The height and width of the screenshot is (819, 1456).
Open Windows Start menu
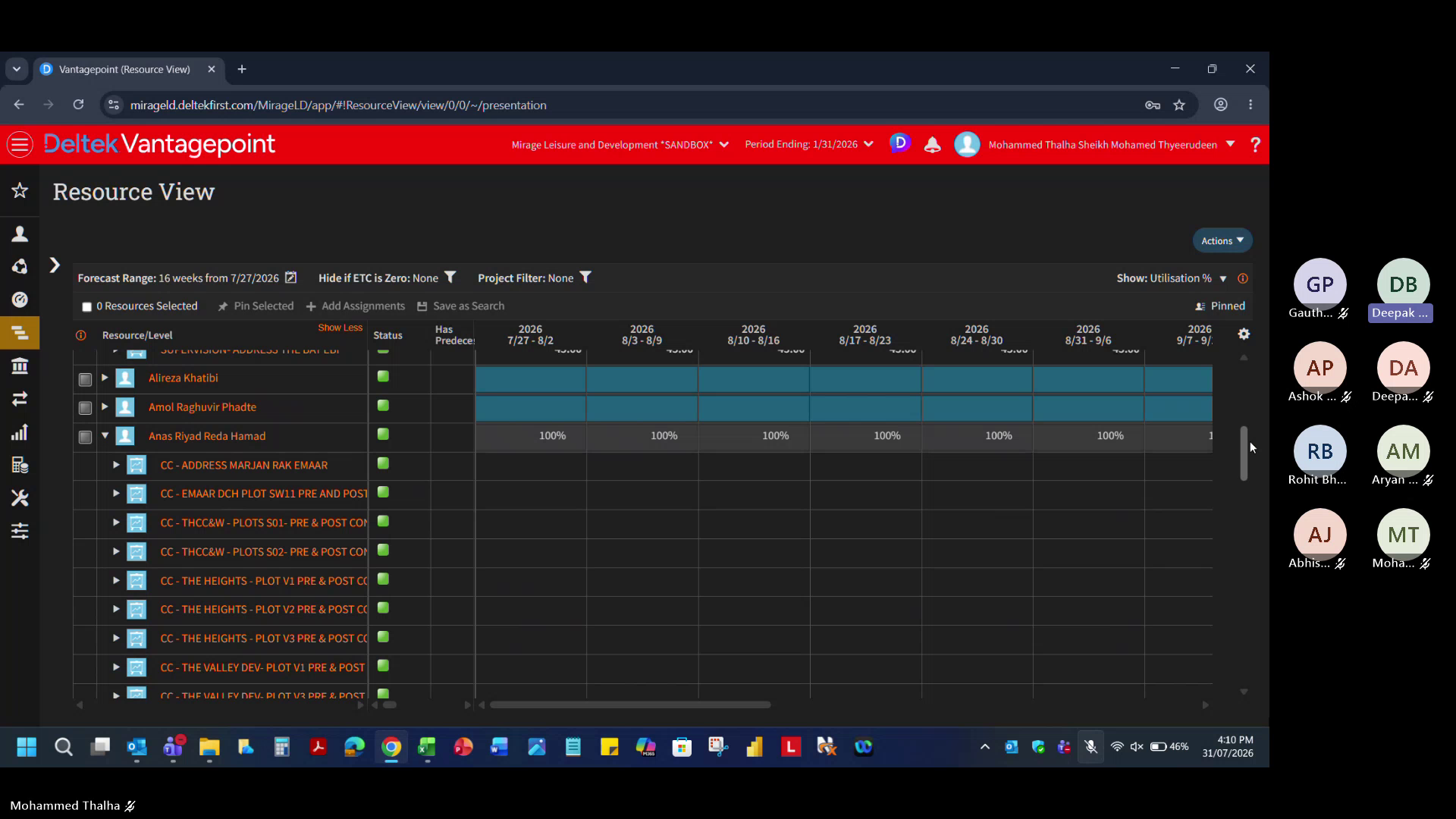[x=27, y=747]
